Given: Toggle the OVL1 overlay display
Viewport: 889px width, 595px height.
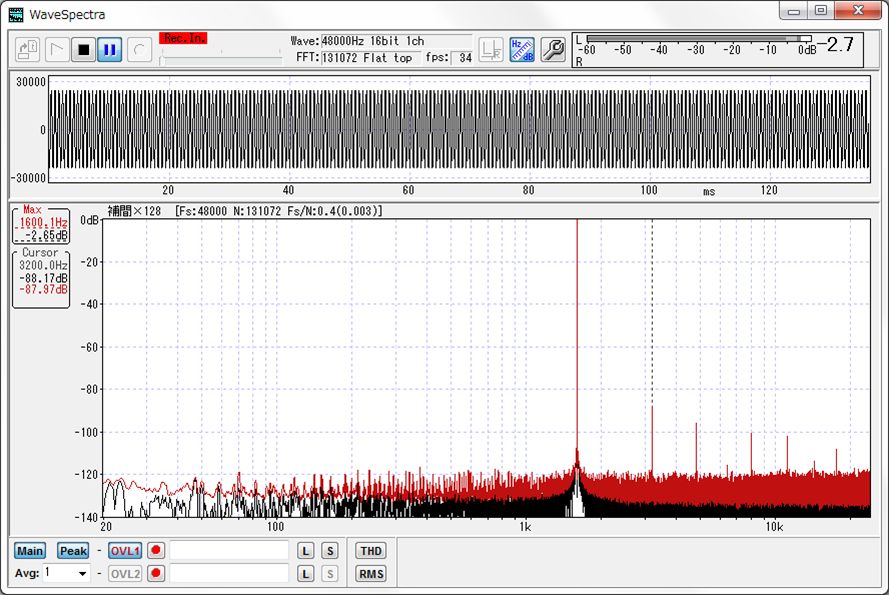Looking at the screenshot, I should [x=124, y=550].
